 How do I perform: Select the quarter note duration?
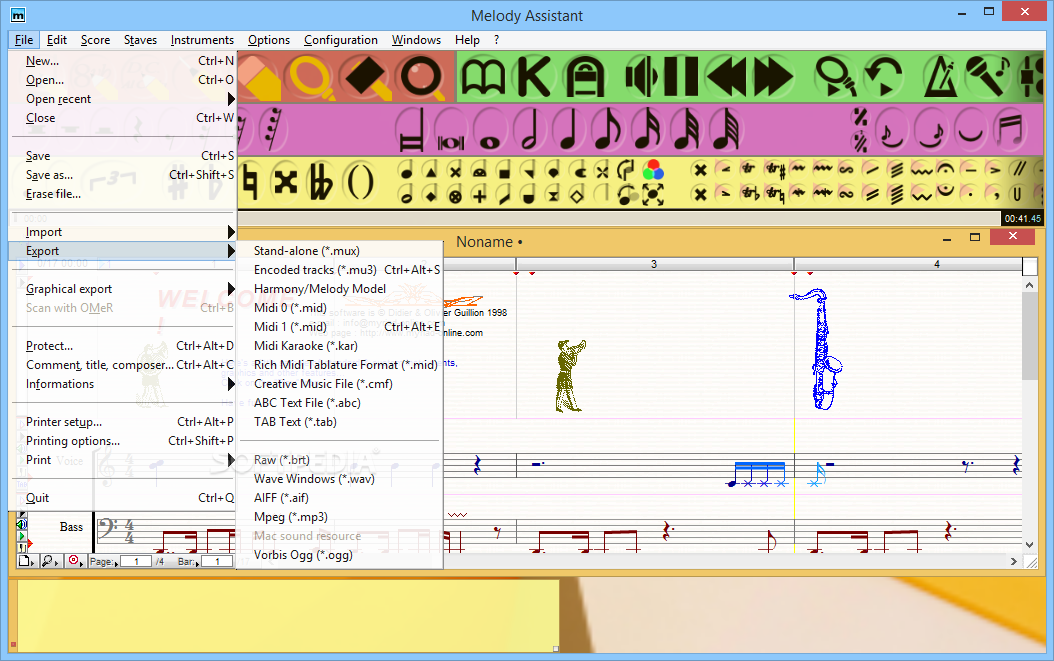[x=569, y=130]
